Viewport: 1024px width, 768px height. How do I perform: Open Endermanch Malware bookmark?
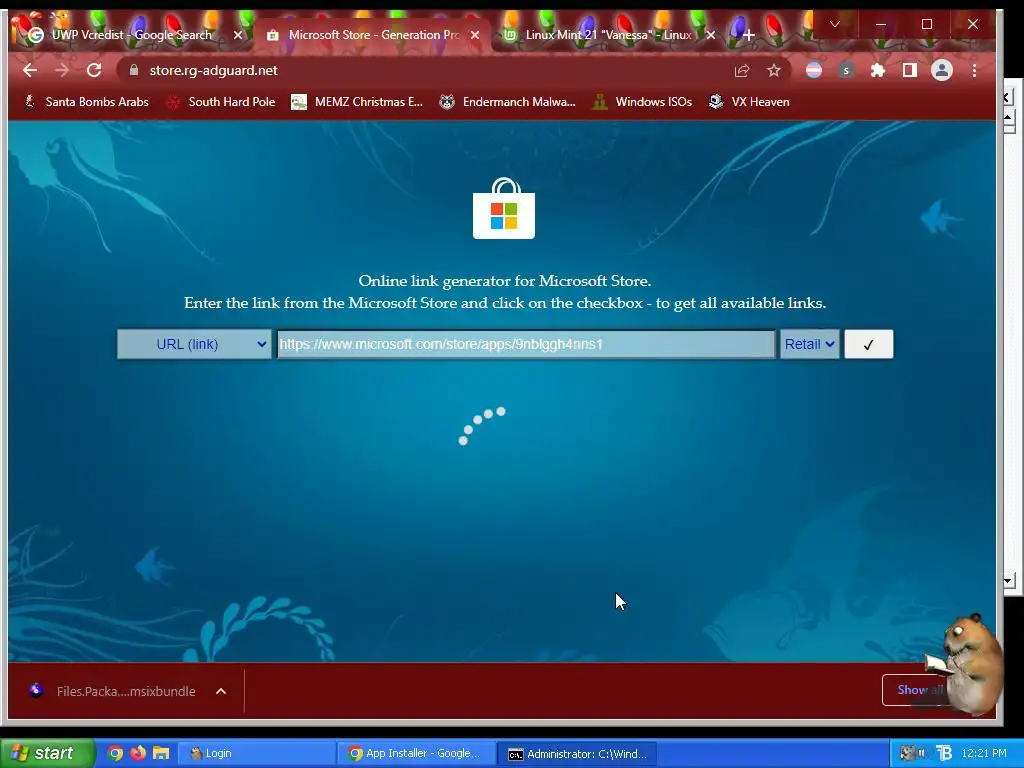[507, 102]
